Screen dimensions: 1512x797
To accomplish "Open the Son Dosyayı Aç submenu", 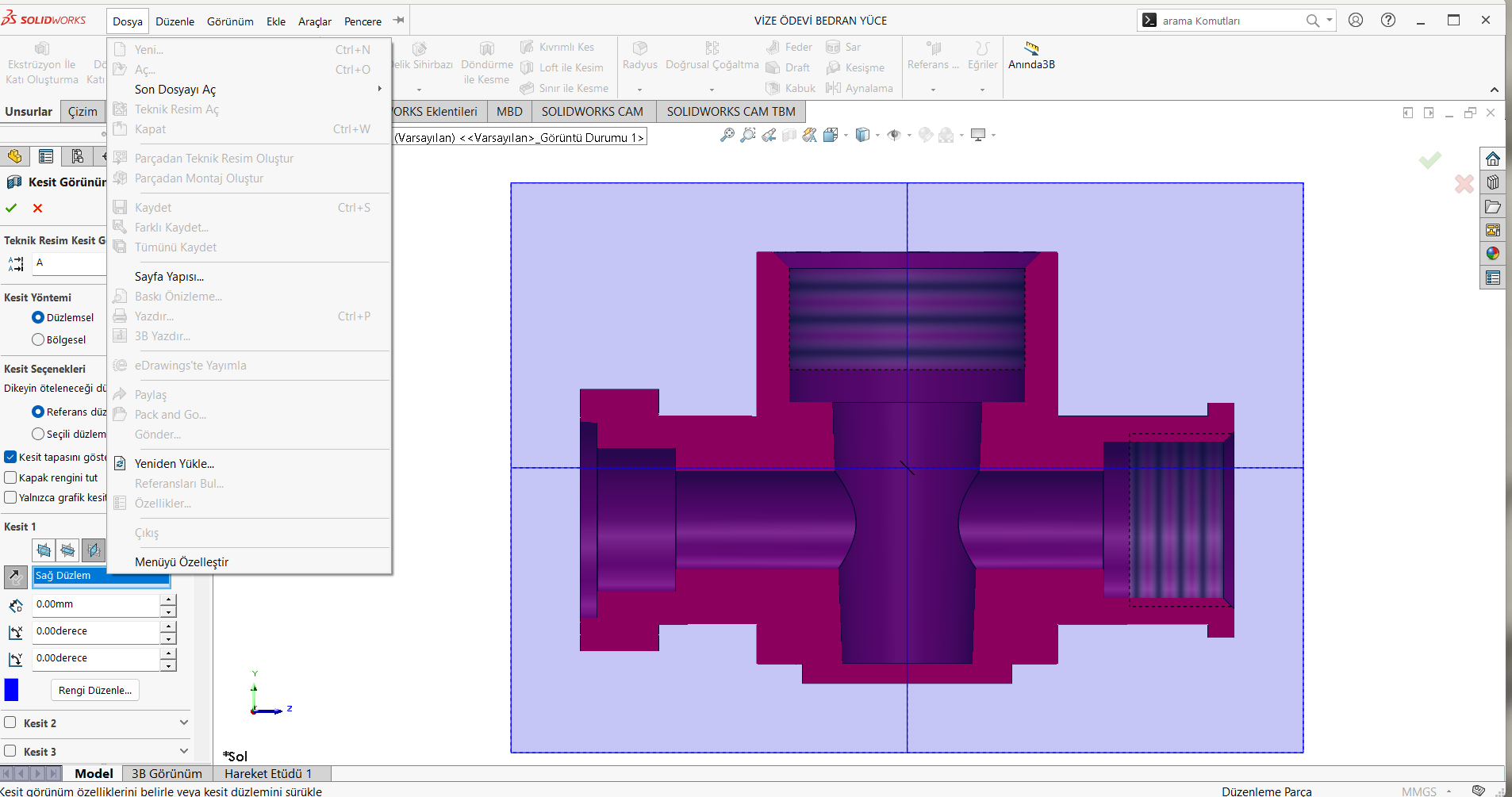I will tap(175, 90).
